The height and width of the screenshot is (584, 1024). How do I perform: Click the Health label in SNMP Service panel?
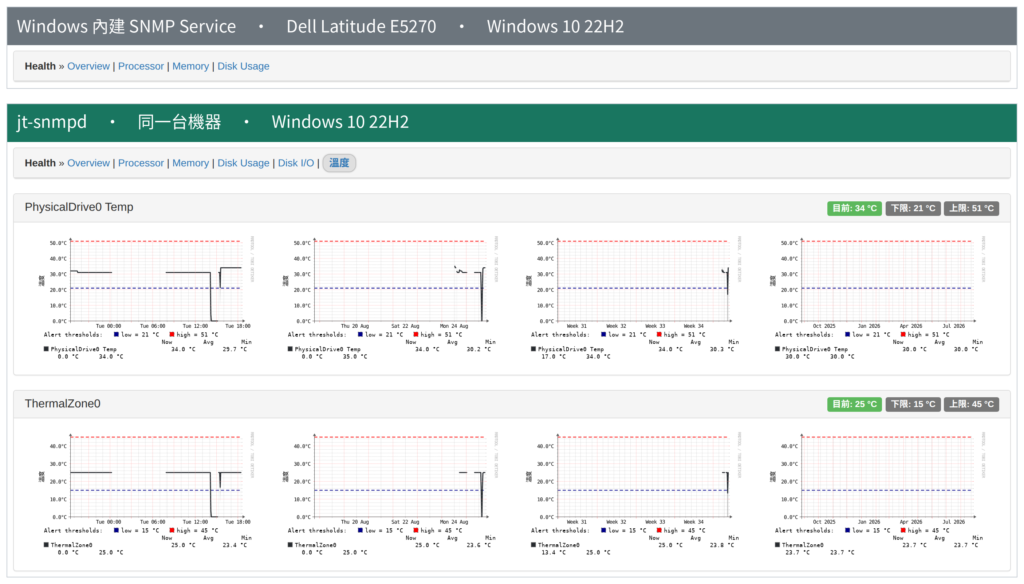pyautogui.click(x=40, y=66)
